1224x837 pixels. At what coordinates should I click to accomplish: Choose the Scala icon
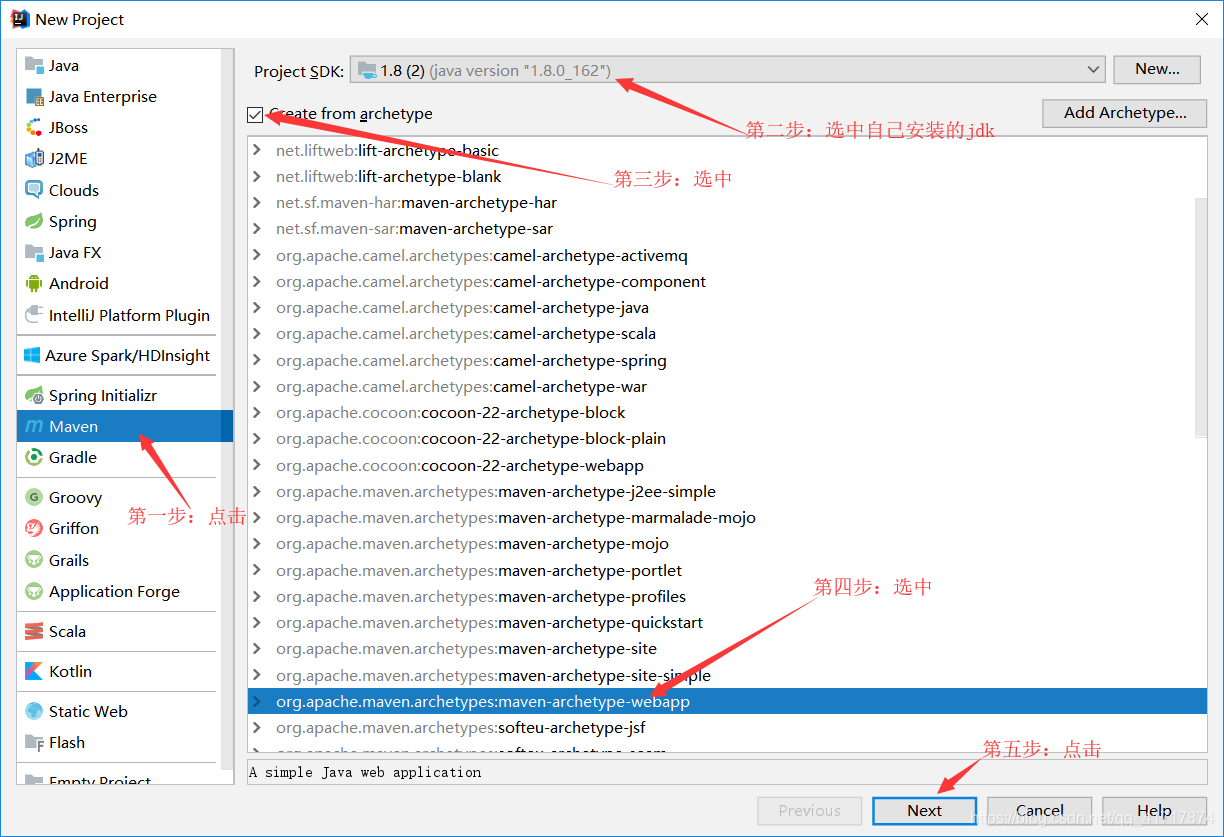(34, 632)
